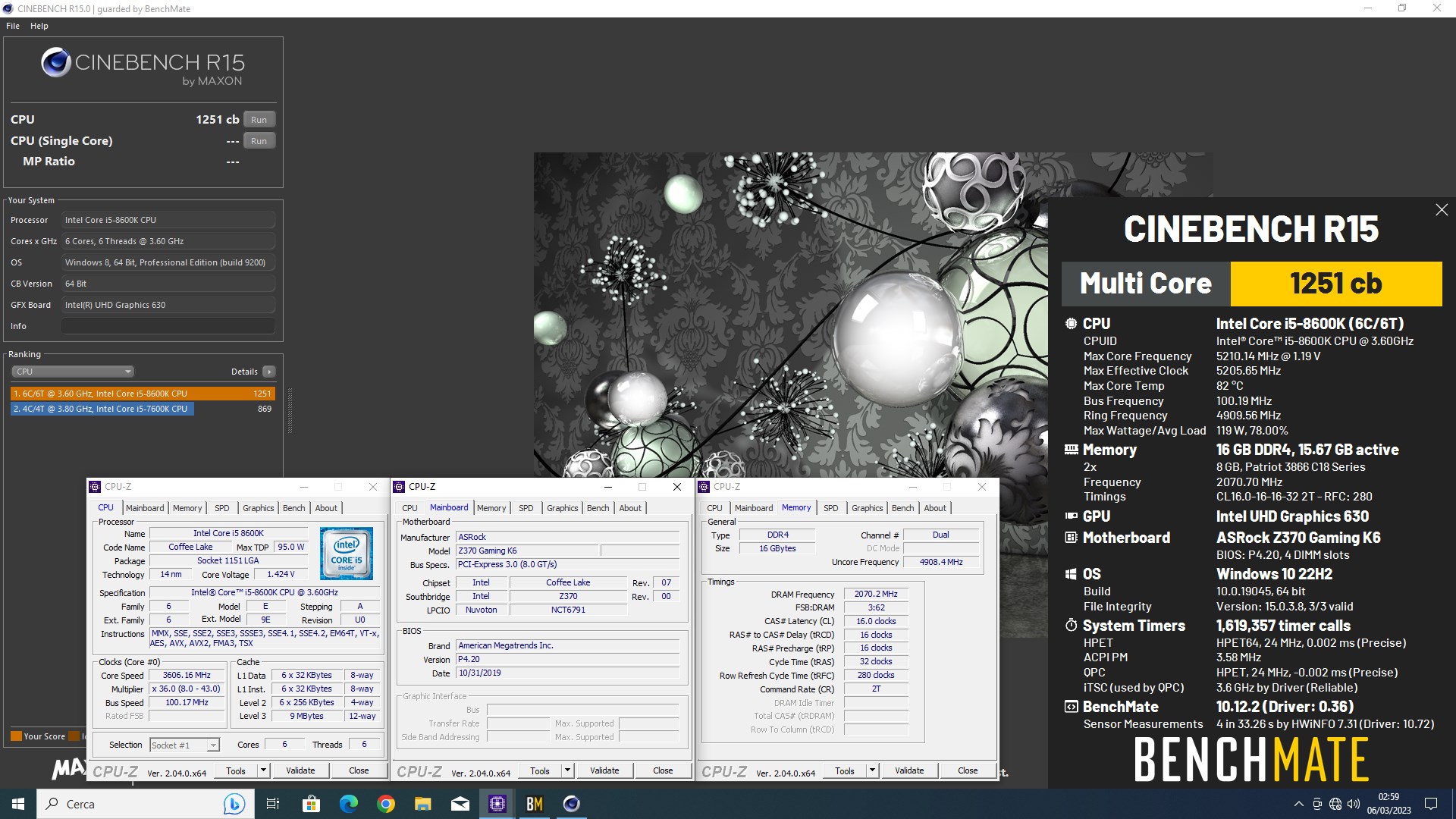Close the BenchMate result overlay panel
1456x819 pixels.
[x=1442, y=210]
